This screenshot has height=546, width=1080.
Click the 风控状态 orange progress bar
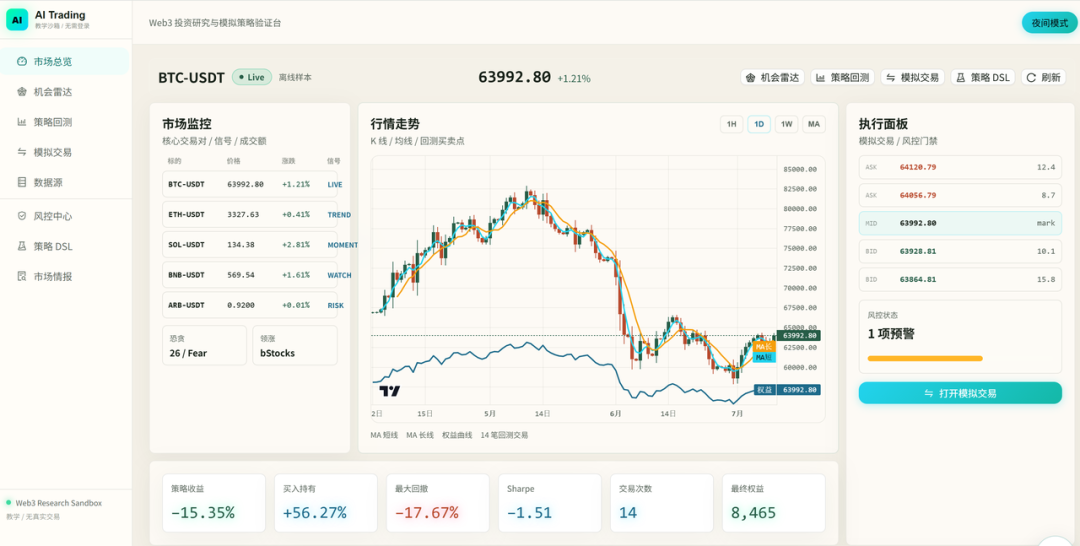(x=925, y=358)
